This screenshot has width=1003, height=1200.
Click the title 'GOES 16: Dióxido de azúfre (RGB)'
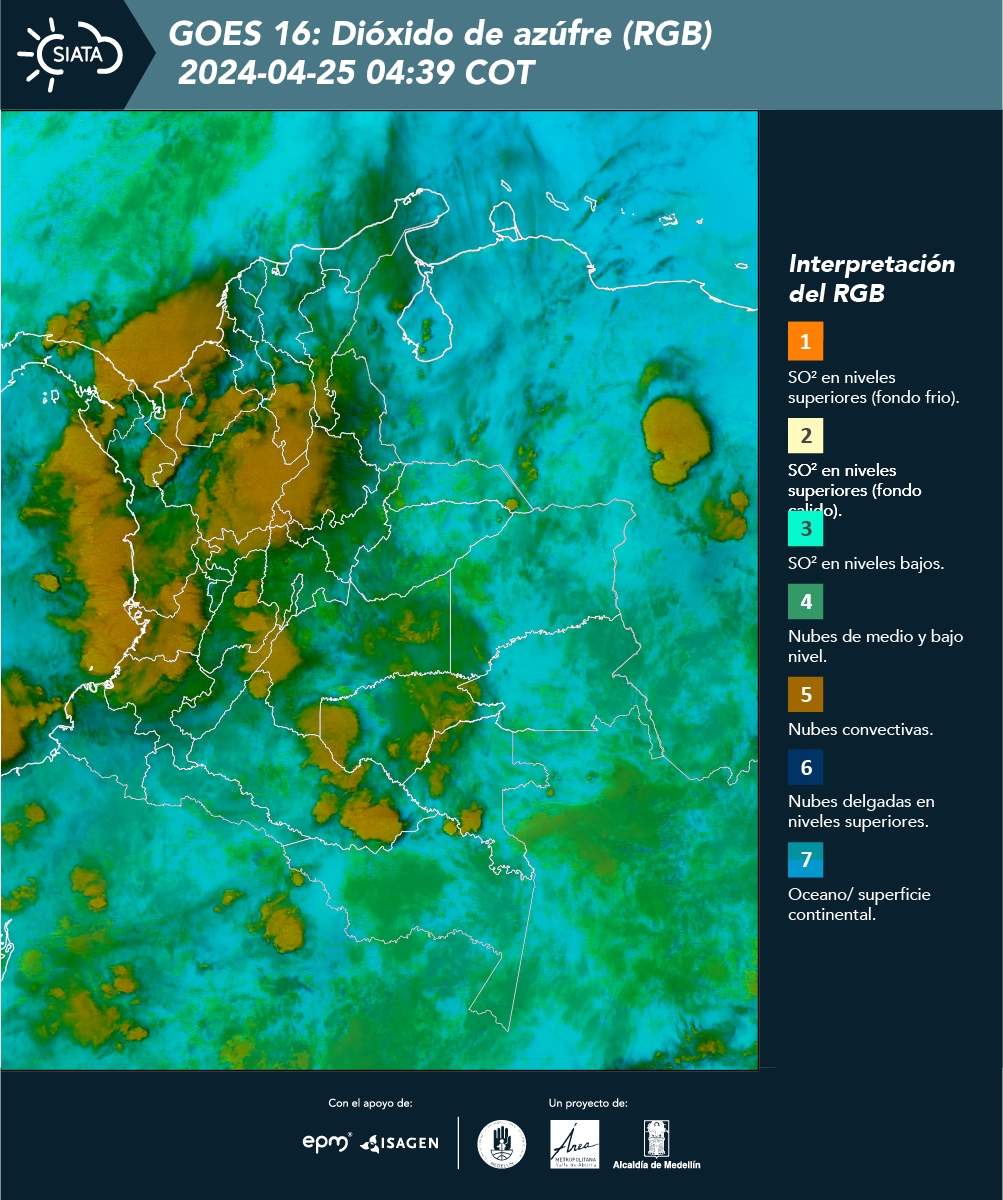tap(440, 35)
